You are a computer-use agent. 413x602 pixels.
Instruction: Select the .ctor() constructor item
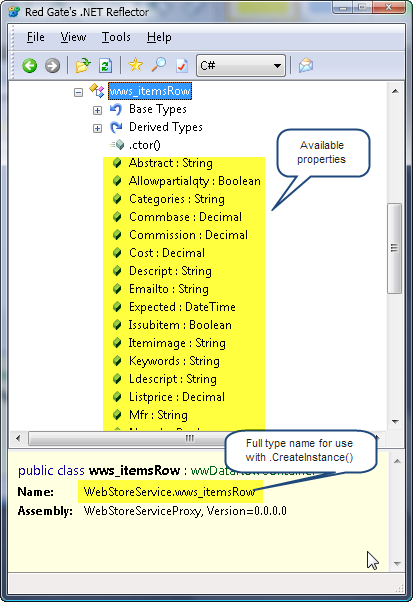coord(144,145)
